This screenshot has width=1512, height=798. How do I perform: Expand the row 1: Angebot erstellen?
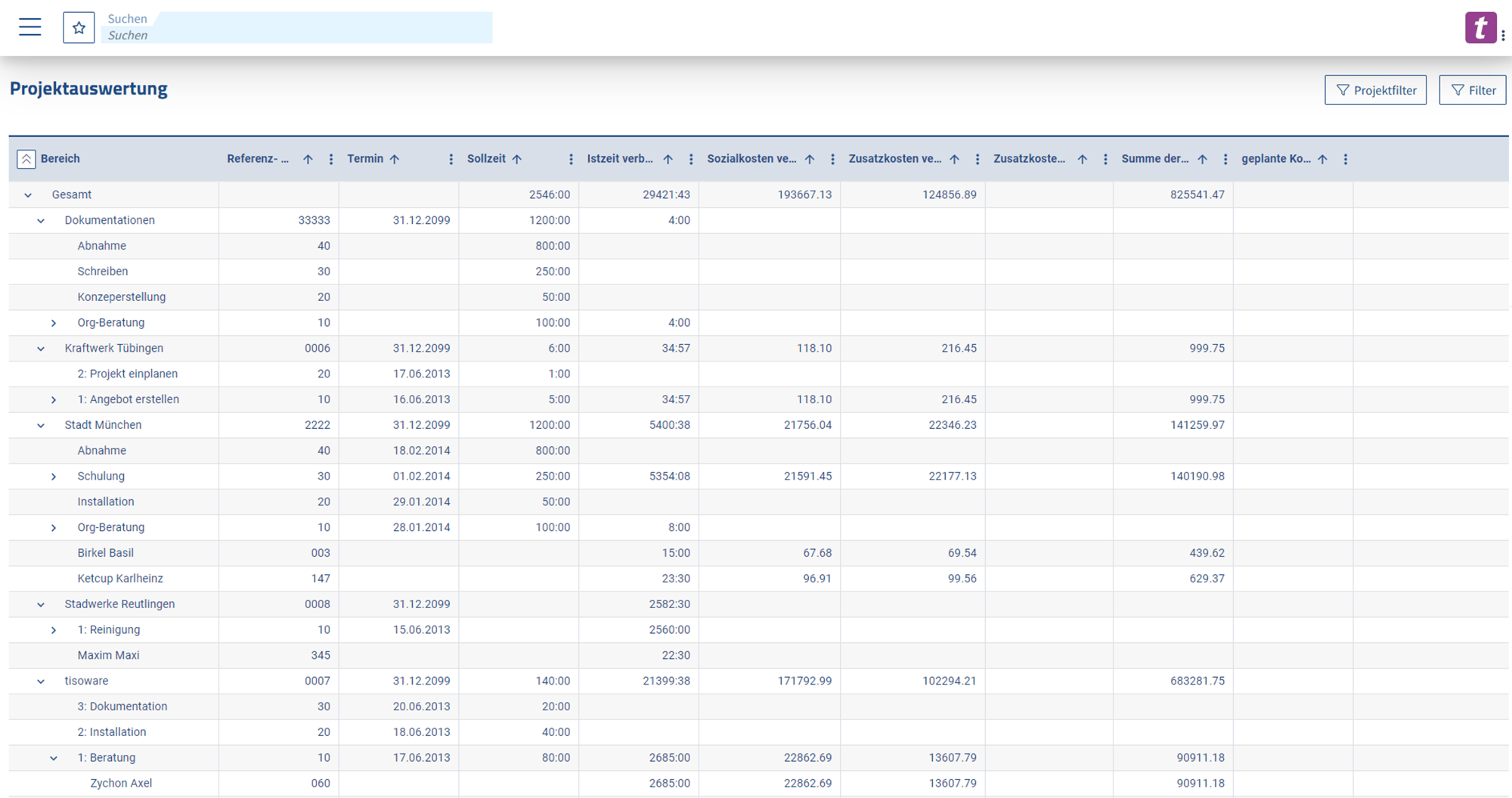54,399
